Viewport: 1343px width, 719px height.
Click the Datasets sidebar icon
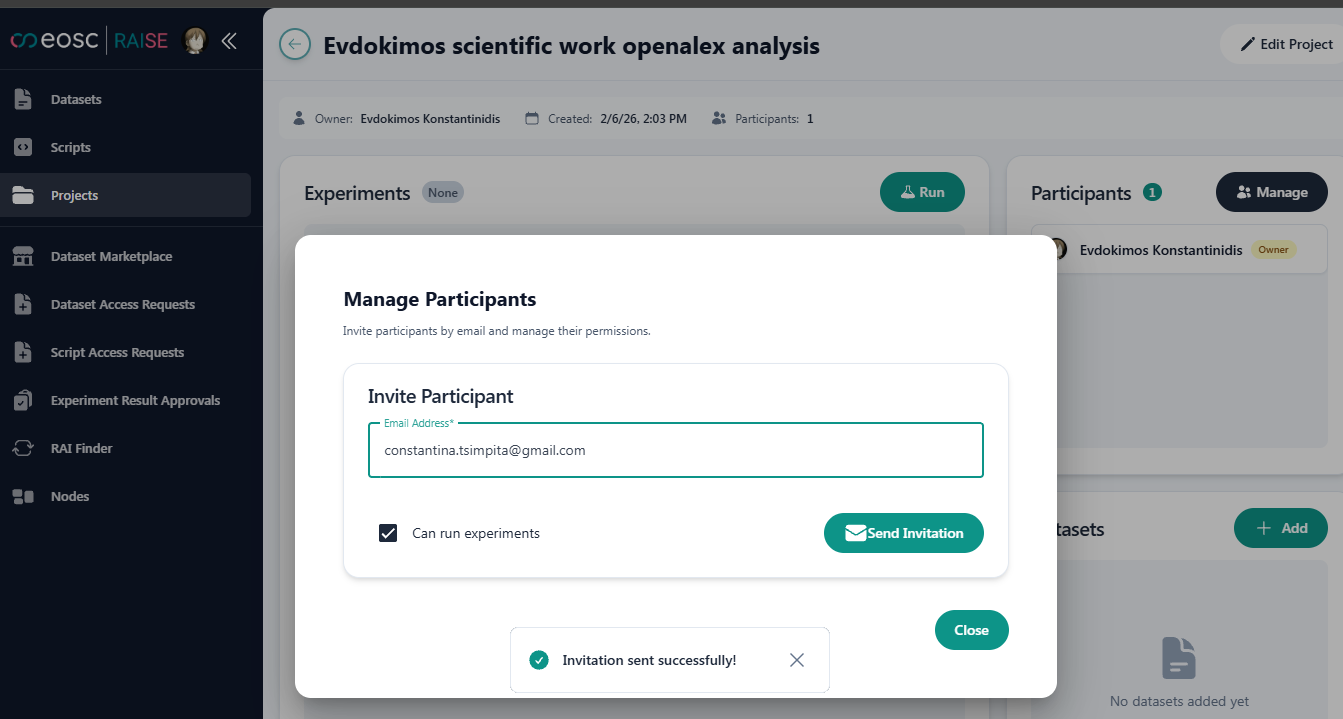pos(23,99)
